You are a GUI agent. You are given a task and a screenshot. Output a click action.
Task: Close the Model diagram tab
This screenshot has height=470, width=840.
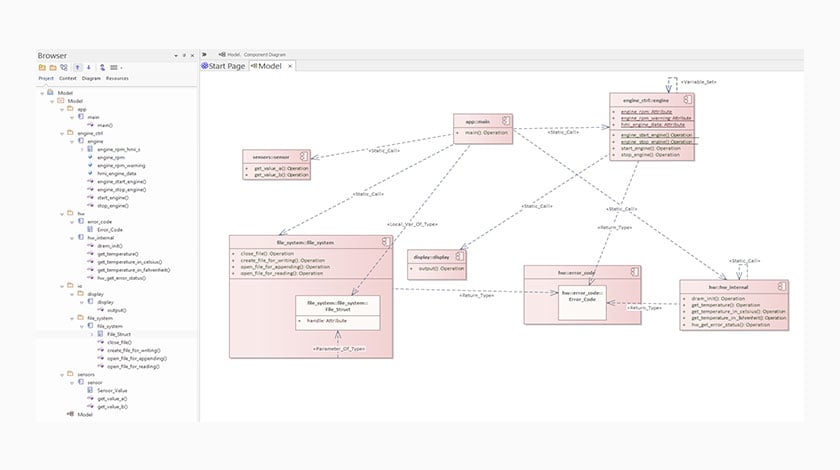point(290,66)
